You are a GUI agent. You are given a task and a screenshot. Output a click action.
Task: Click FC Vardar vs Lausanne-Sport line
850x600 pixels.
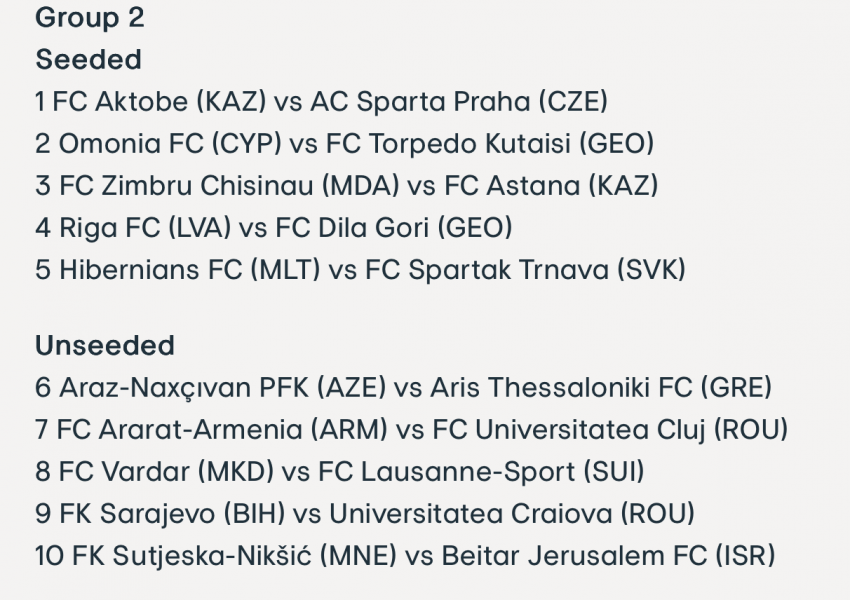click(340, 472)
